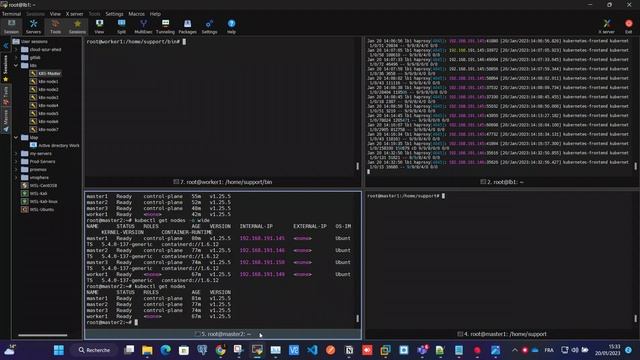Collapse the ldap folder

(x=16, y=138)
